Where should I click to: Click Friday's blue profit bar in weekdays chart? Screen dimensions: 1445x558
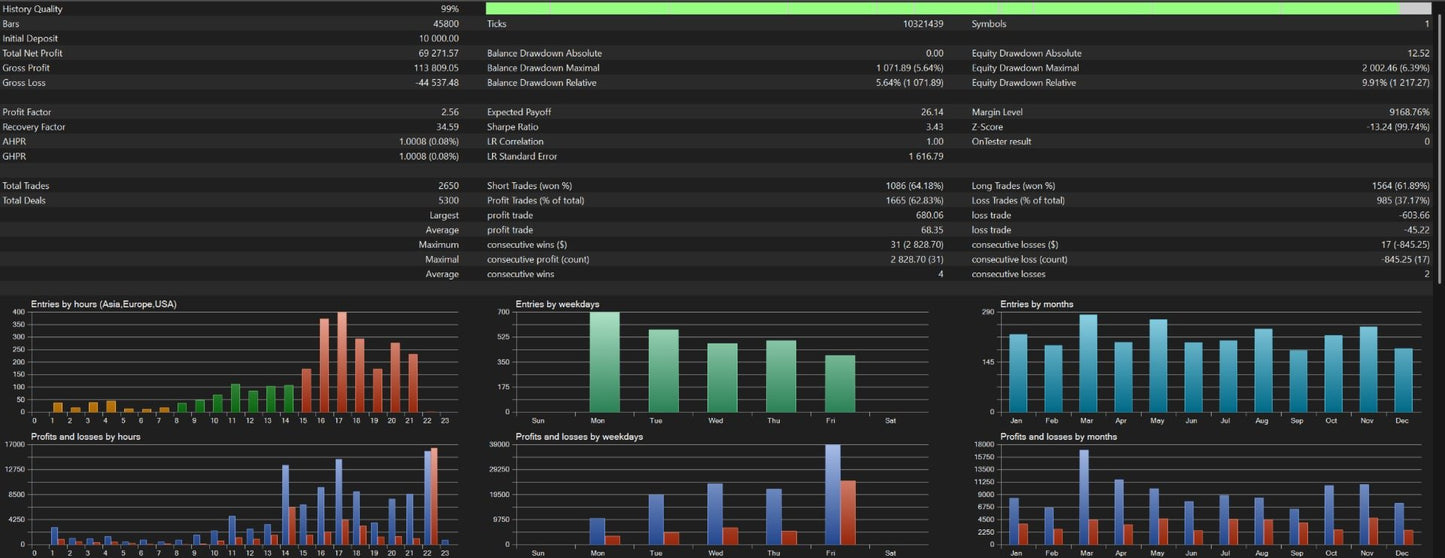pos(833,495)
